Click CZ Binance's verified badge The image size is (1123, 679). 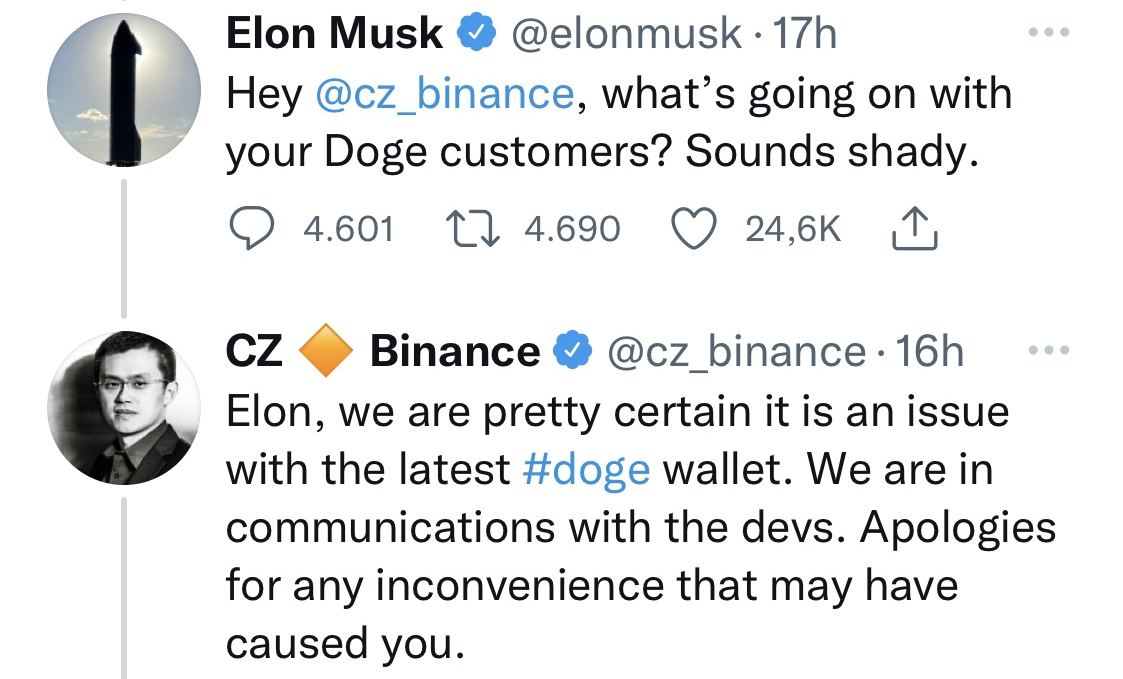click(569, 351)
